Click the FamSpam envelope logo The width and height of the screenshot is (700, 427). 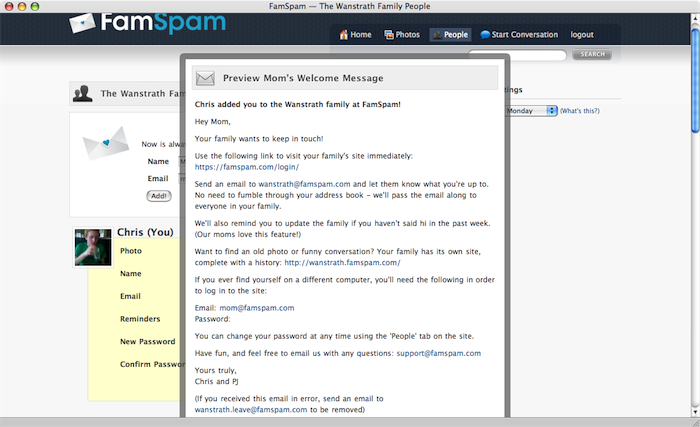[x=86, y=23]
